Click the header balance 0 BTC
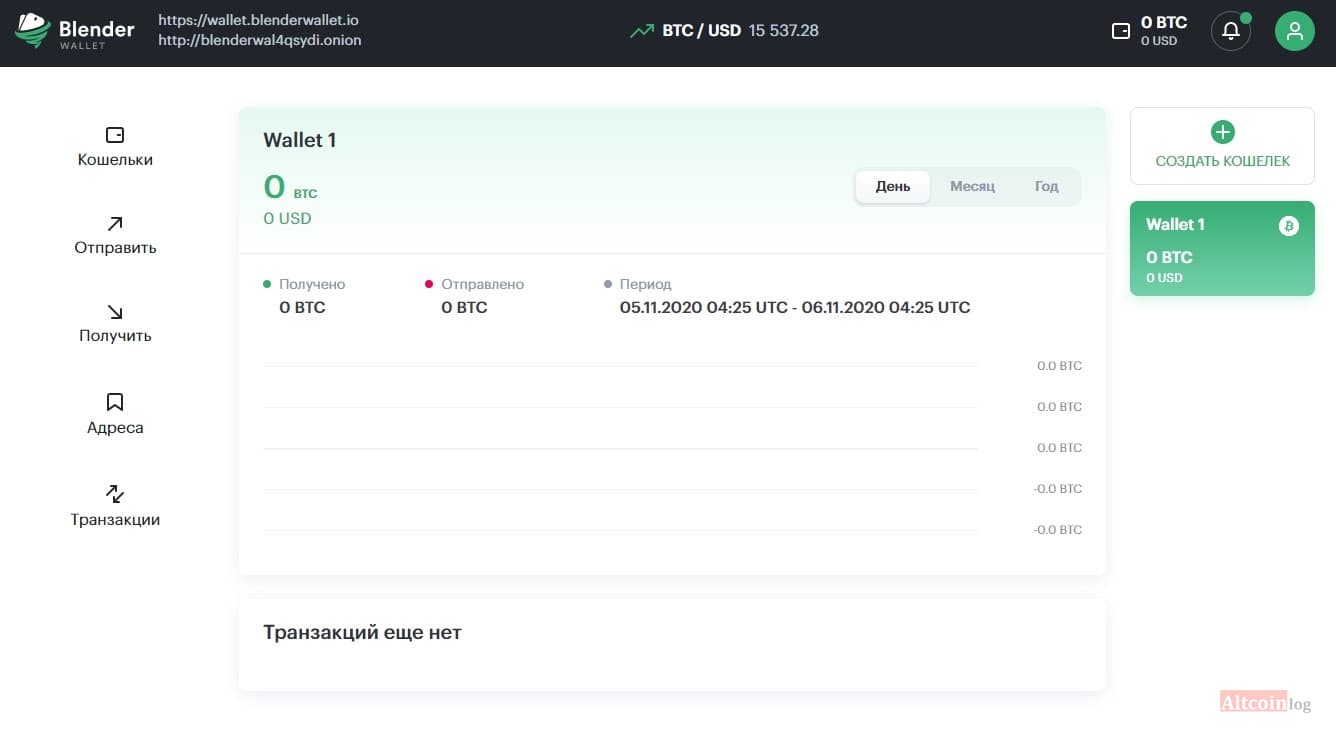The image size is (1336, 734). pos(1164,22)
